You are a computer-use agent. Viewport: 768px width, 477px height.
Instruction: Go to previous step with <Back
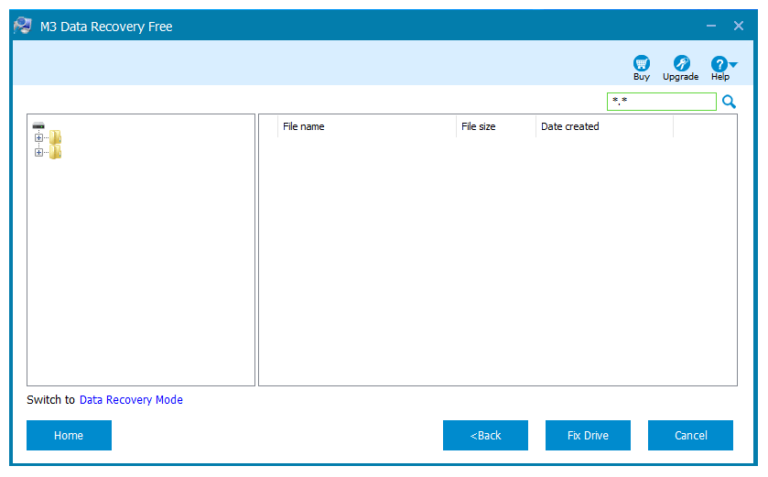(x=485, y=435)
